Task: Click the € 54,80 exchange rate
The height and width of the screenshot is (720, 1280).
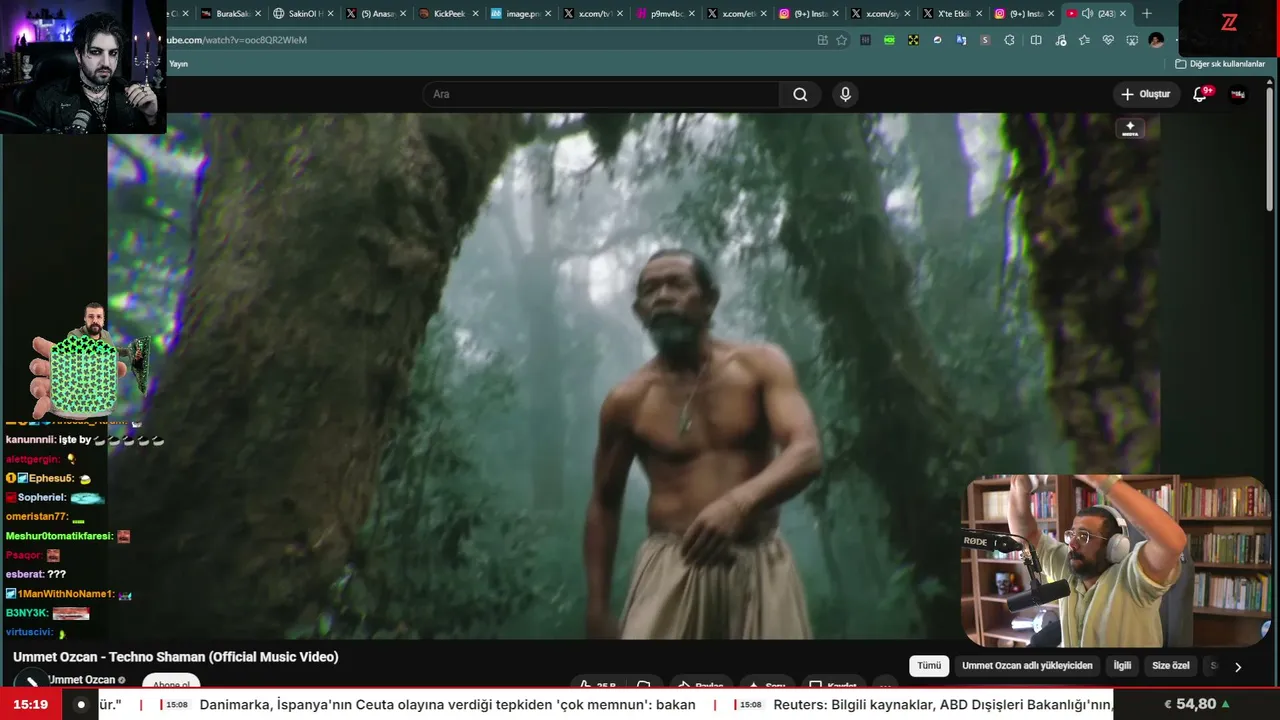Action: [1196, 705]
